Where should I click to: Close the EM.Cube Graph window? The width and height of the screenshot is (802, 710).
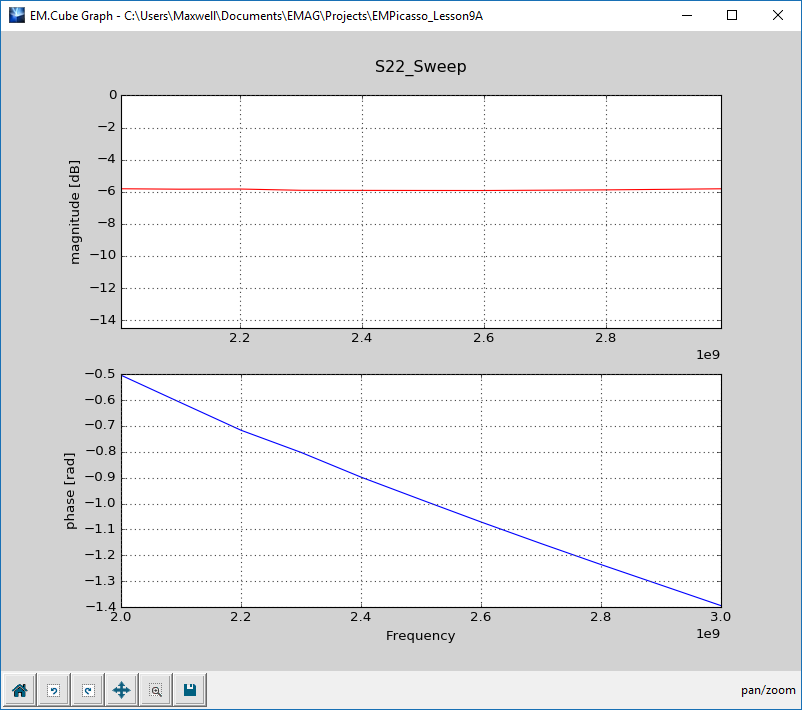(x=777, y=15)
